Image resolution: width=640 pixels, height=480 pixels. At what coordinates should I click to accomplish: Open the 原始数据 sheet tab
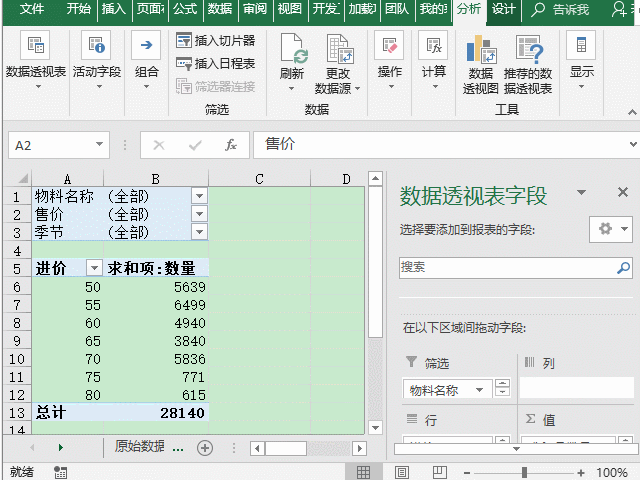point(140,447)
